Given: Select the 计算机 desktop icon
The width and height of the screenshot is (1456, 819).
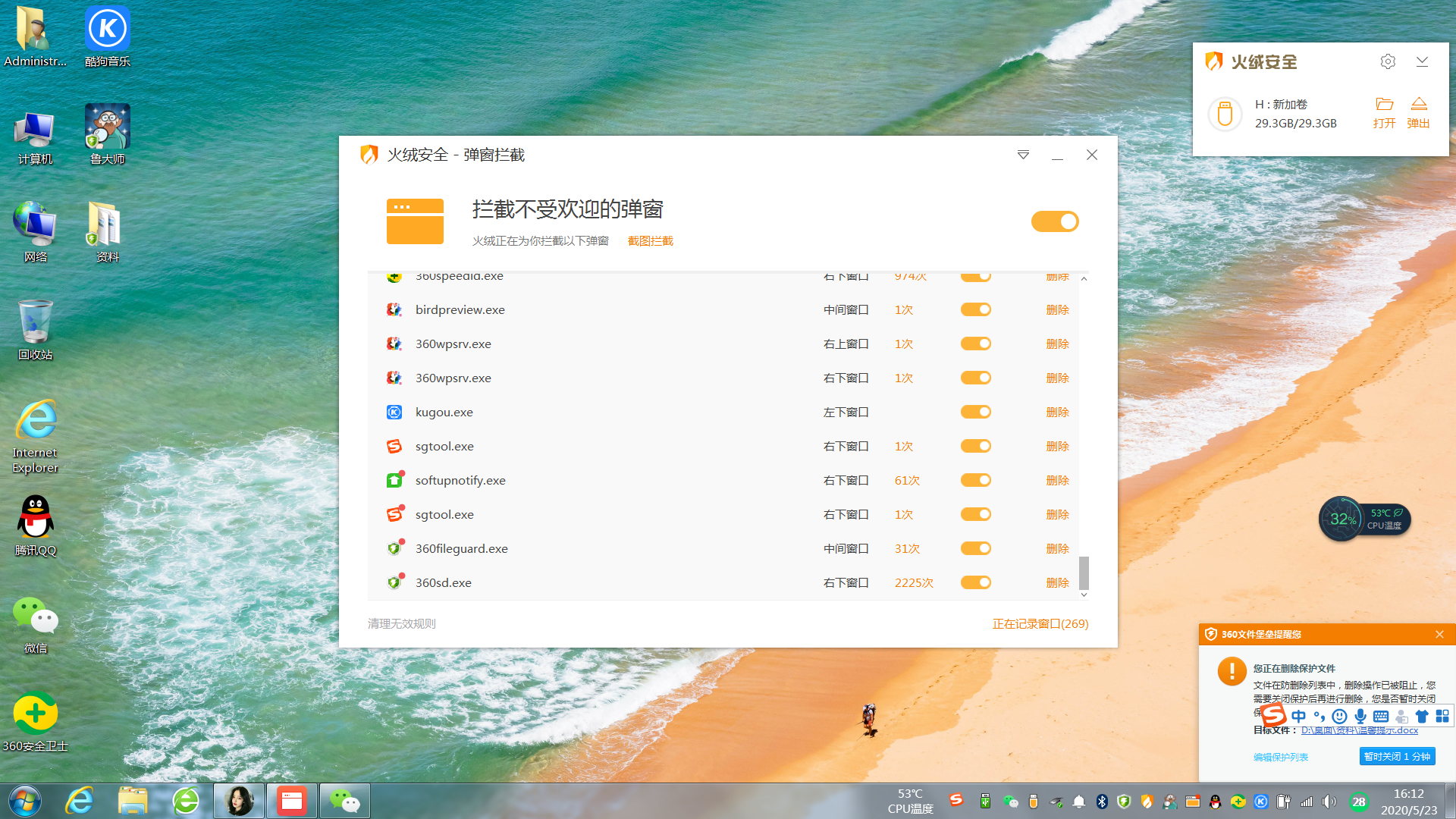Looking at the screenshot, I should 35,136.
